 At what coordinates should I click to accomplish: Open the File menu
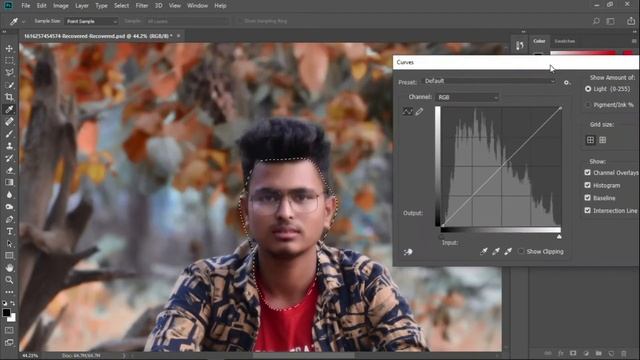tap(26, 6)
